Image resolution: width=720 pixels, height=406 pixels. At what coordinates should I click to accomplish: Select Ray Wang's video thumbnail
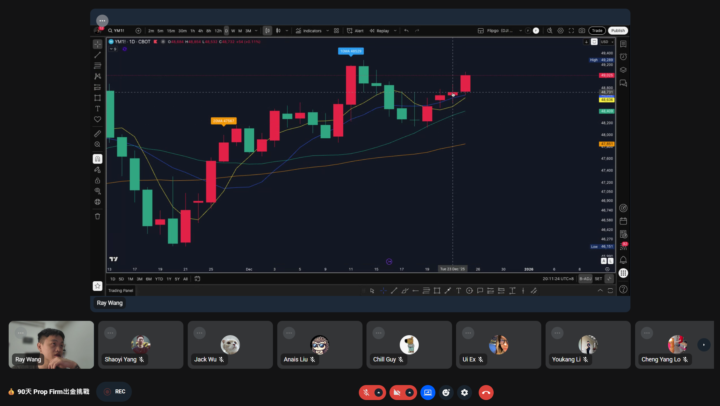click(50, 344)
